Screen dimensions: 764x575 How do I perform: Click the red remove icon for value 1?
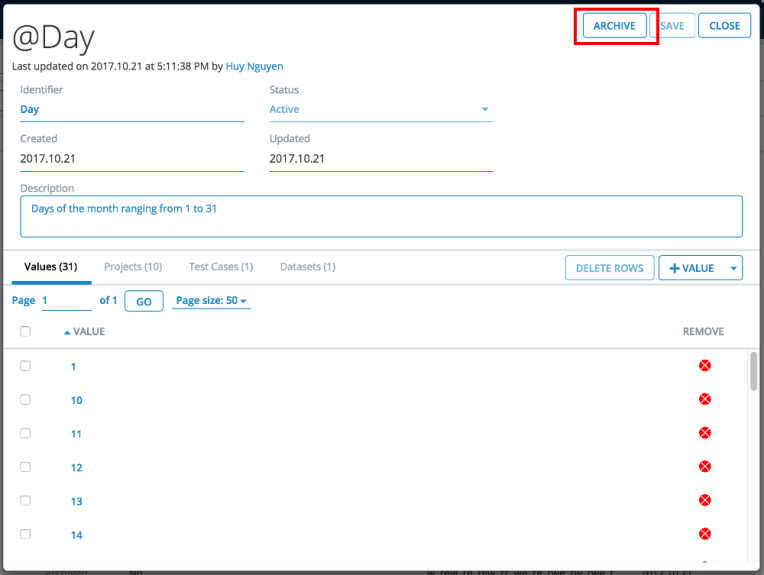click(x=704, y=366)
